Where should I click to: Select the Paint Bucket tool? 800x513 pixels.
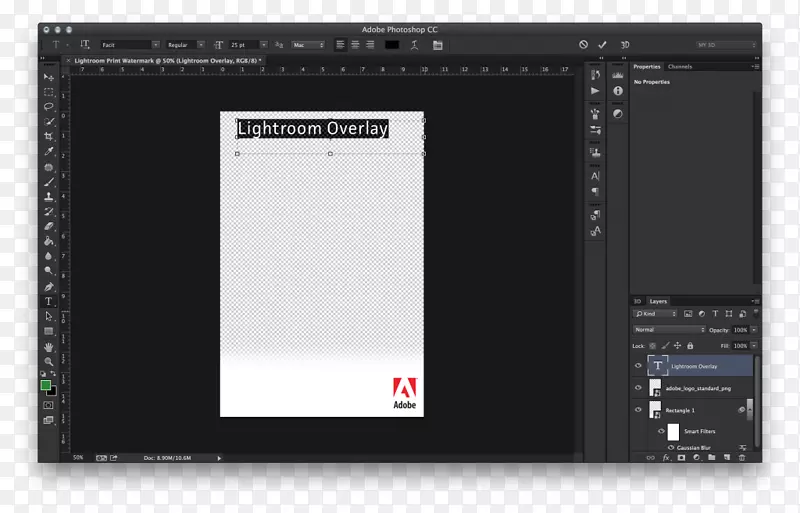pos(48,241)
